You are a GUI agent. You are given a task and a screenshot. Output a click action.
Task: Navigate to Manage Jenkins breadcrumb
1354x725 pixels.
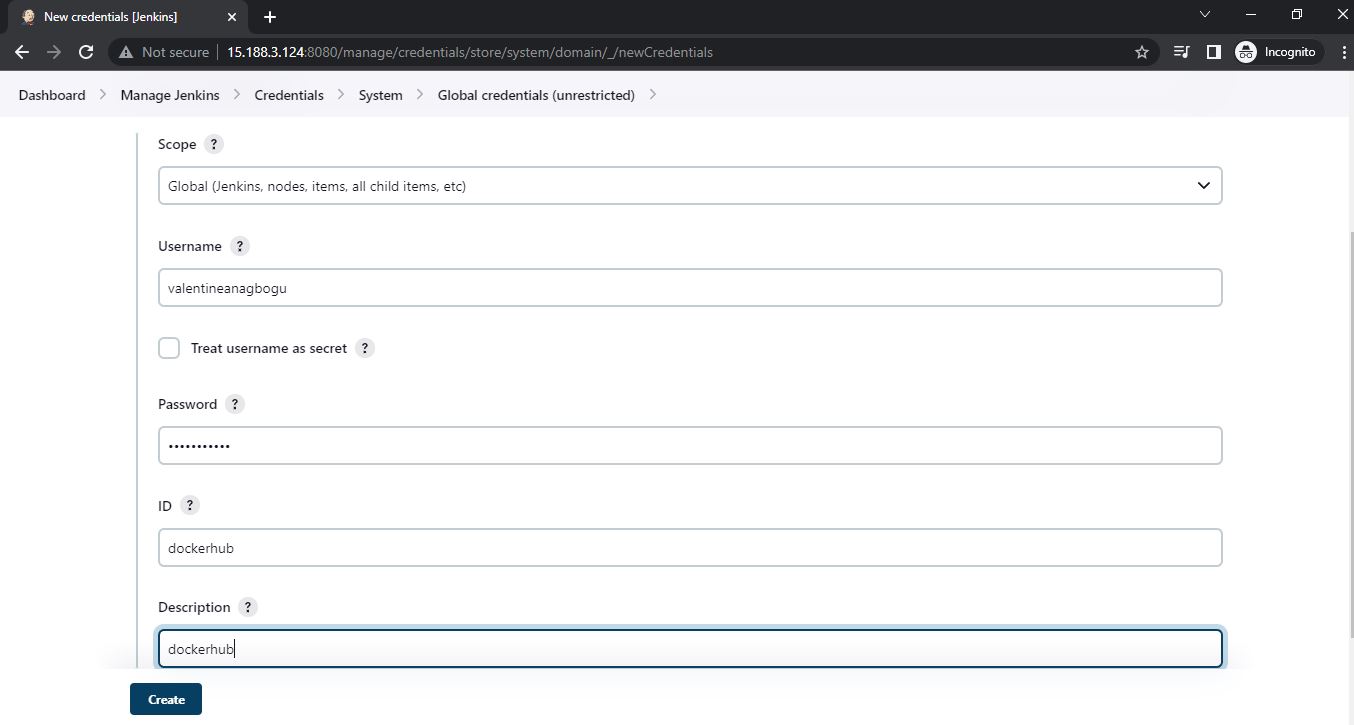tap(170, 95)
